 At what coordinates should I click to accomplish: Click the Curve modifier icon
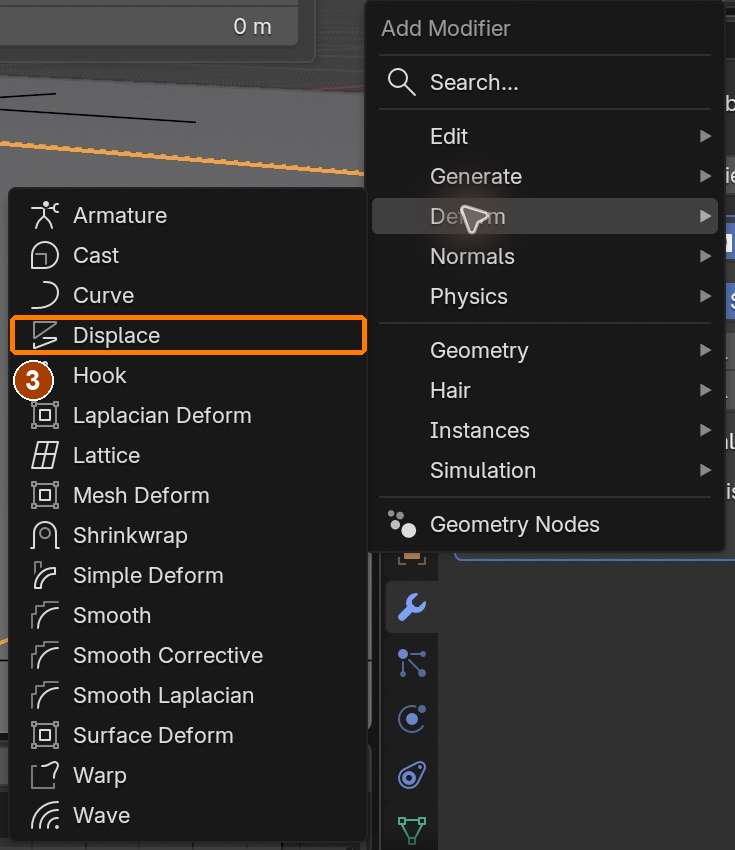click(x=44, y=295)
